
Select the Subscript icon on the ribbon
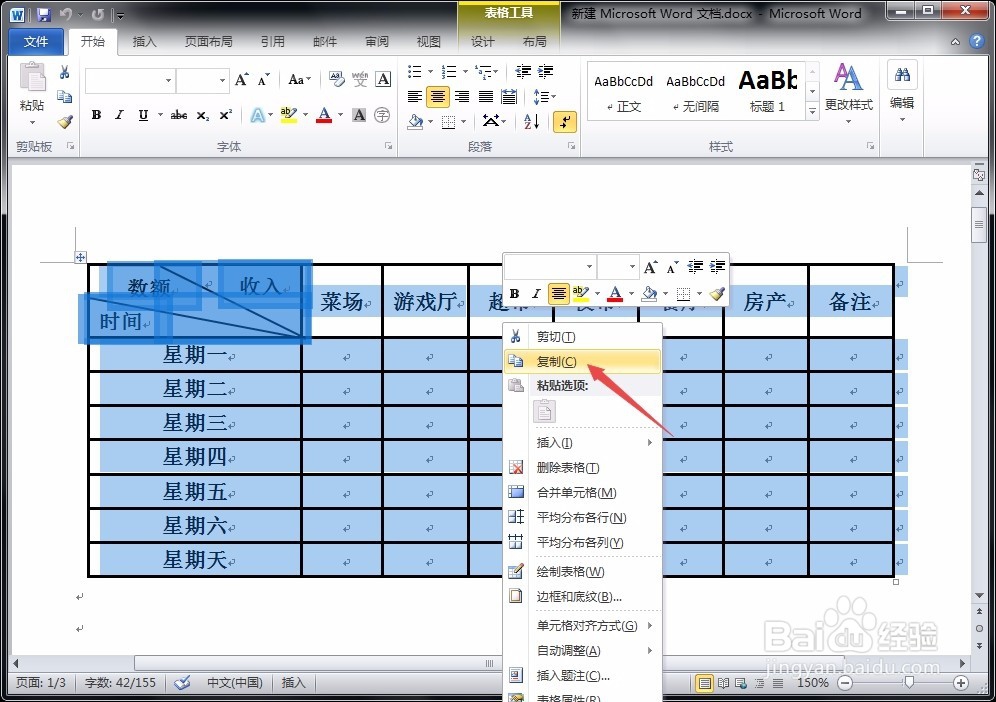click(201, 115)
